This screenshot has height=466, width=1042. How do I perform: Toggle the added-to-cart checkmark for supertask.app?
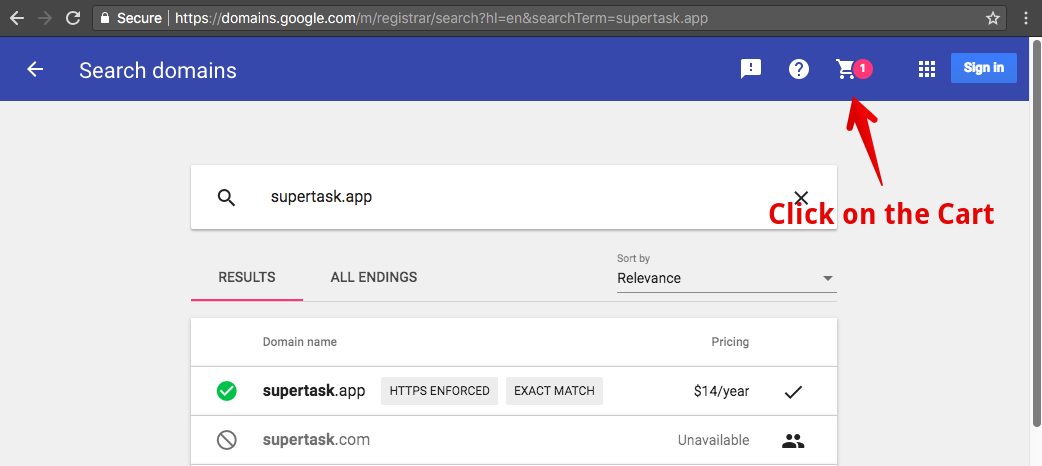793,392
